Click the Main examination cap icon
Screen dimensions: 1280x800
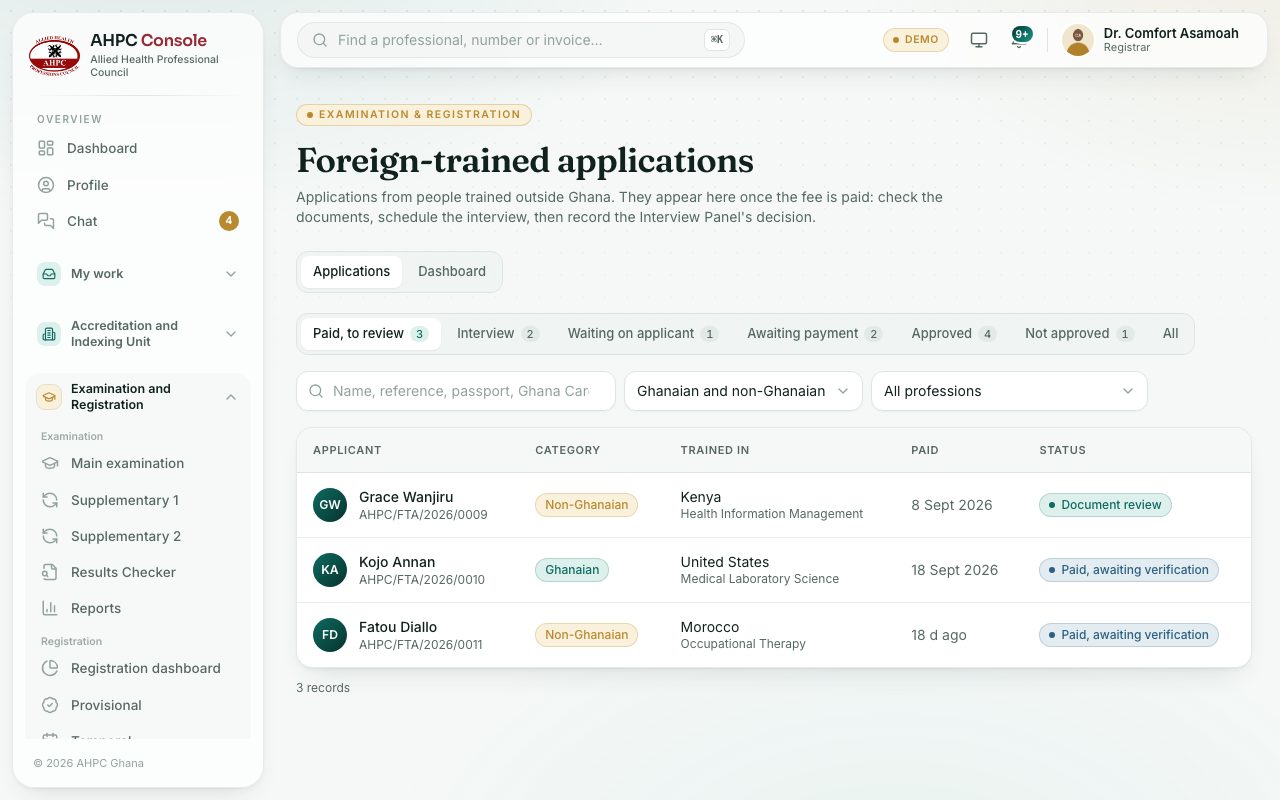click(50, 463)
